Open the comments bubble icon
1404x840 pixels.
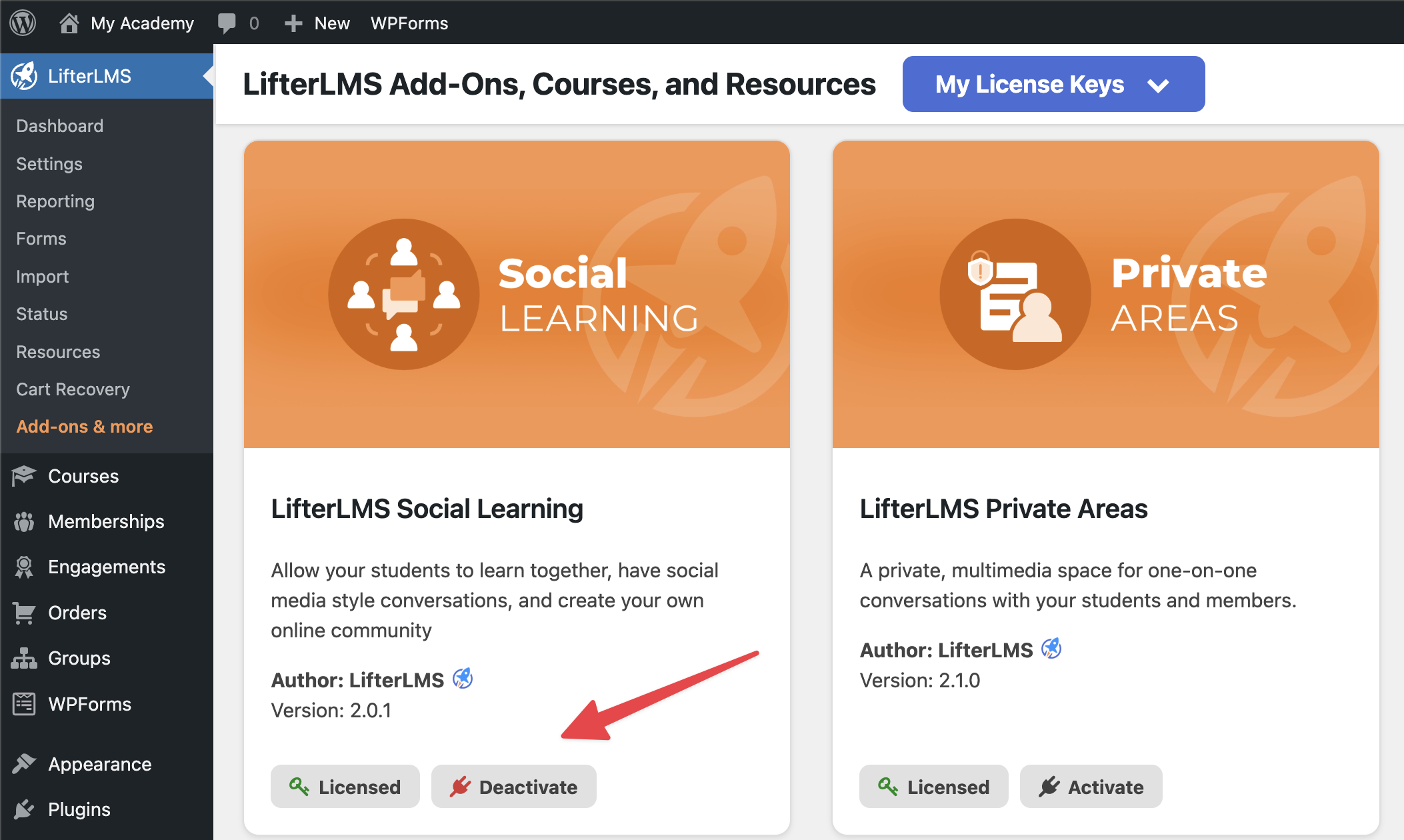[x=227, y=23]
